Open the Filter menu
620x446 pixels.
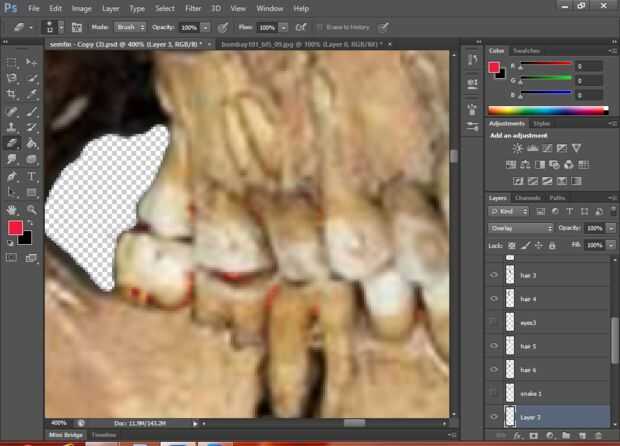pyautogui.click(x=193, y=8)
